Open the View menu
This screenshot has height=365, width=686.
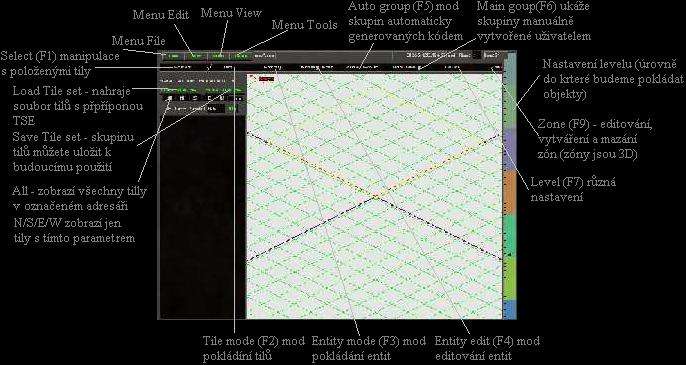click(219, 56)
